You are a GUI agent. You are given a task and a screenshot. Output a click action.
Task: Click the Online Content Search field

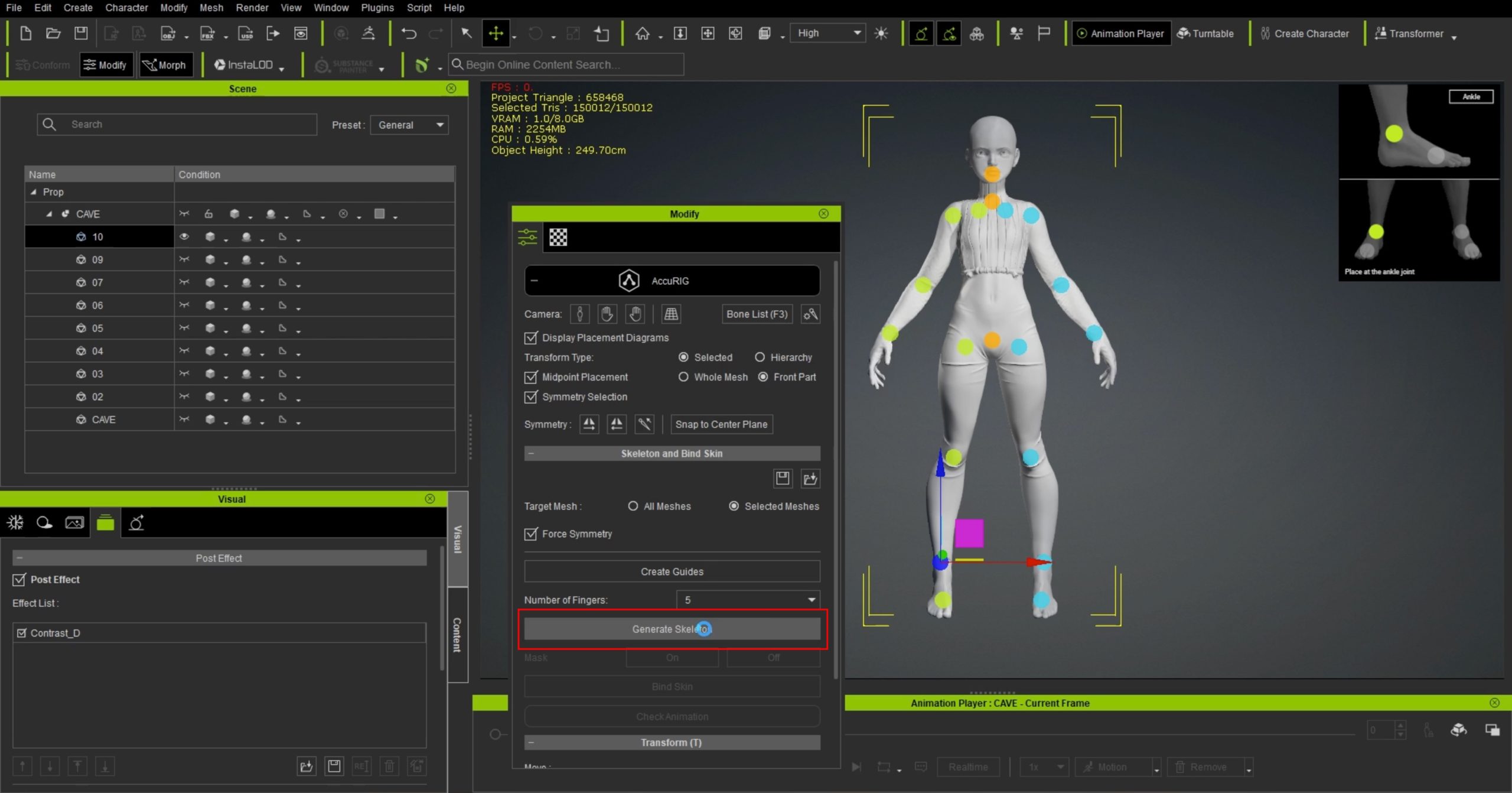point(566,65)
